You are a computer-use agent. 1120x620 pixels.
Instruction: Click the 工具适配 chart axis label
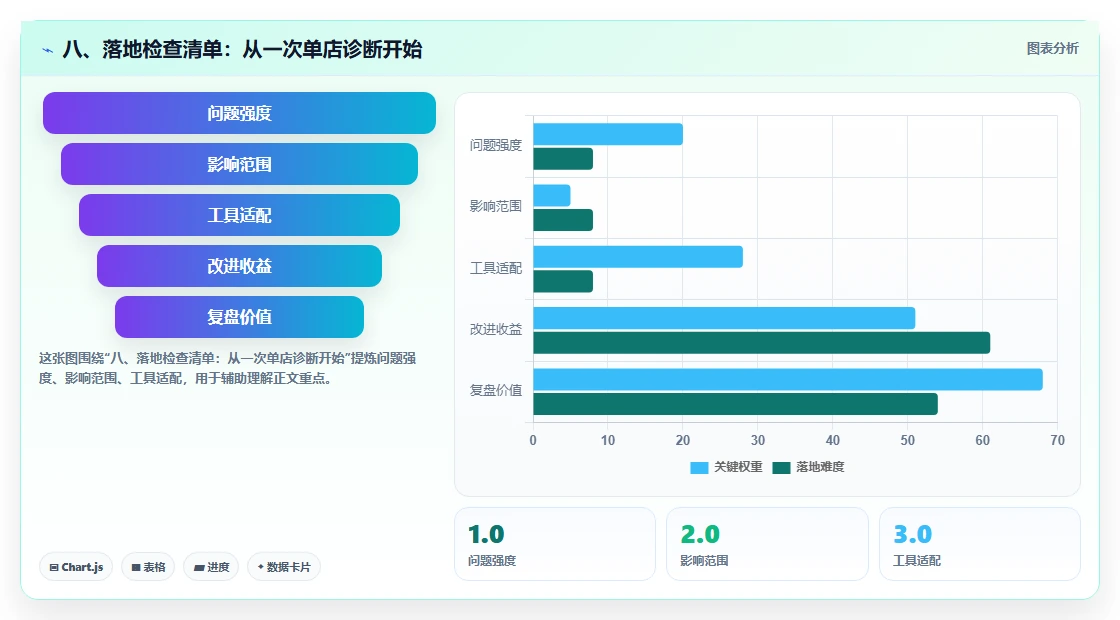pyautogui.click(x=496, y=269)
